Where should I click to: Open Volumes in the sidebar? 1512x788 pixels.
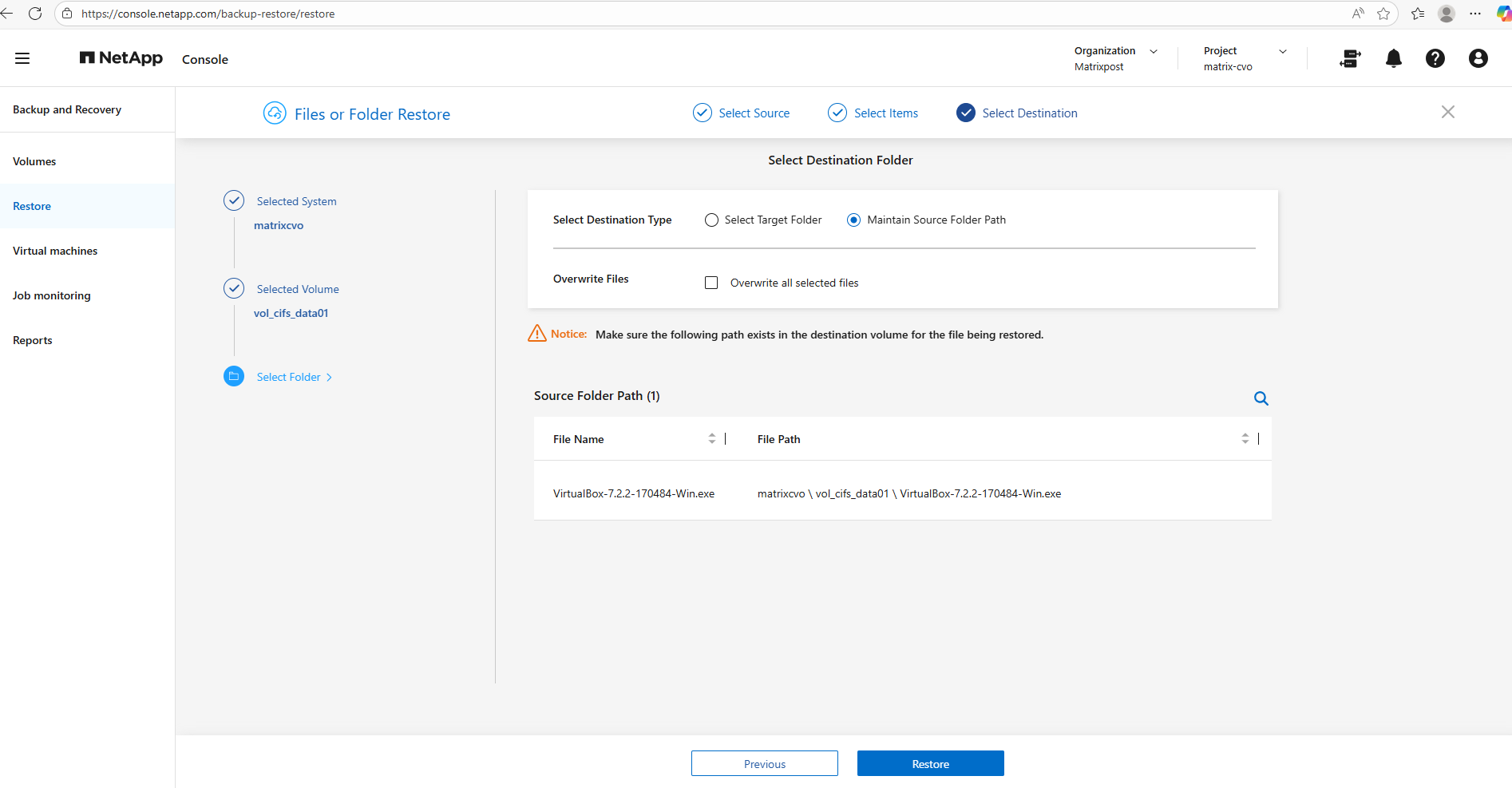34,161
